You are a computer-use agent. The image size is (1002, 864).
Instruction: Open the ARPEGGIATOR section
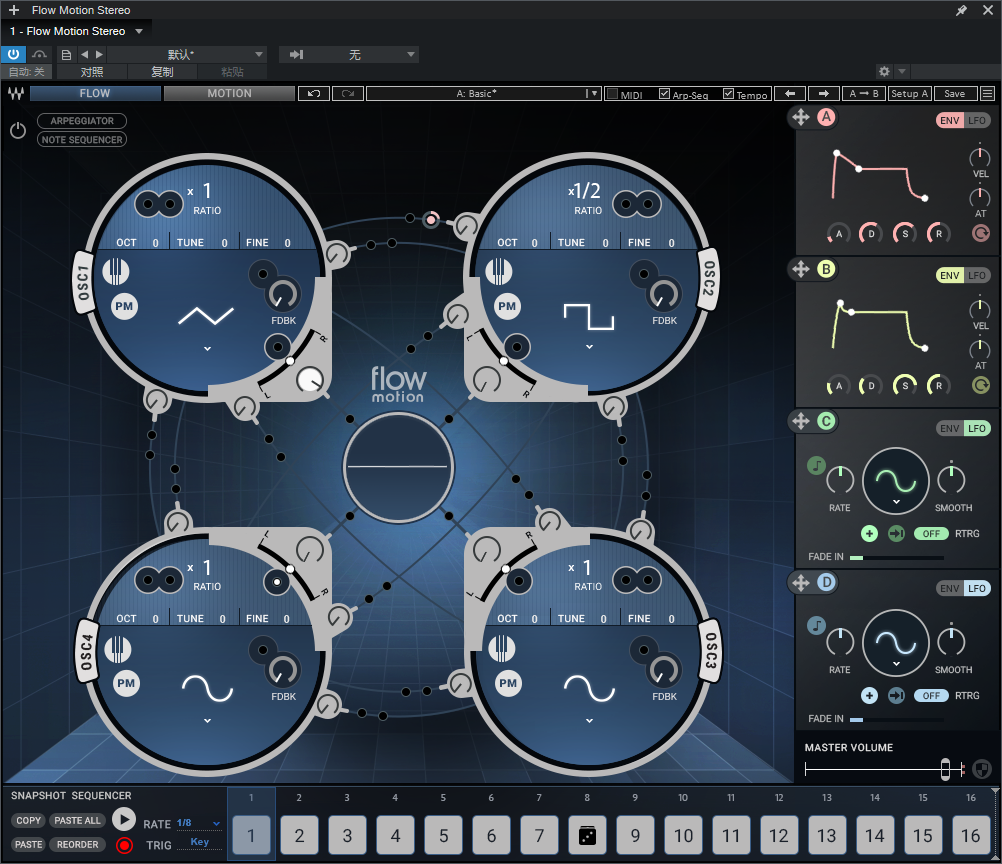pos(82,121)
